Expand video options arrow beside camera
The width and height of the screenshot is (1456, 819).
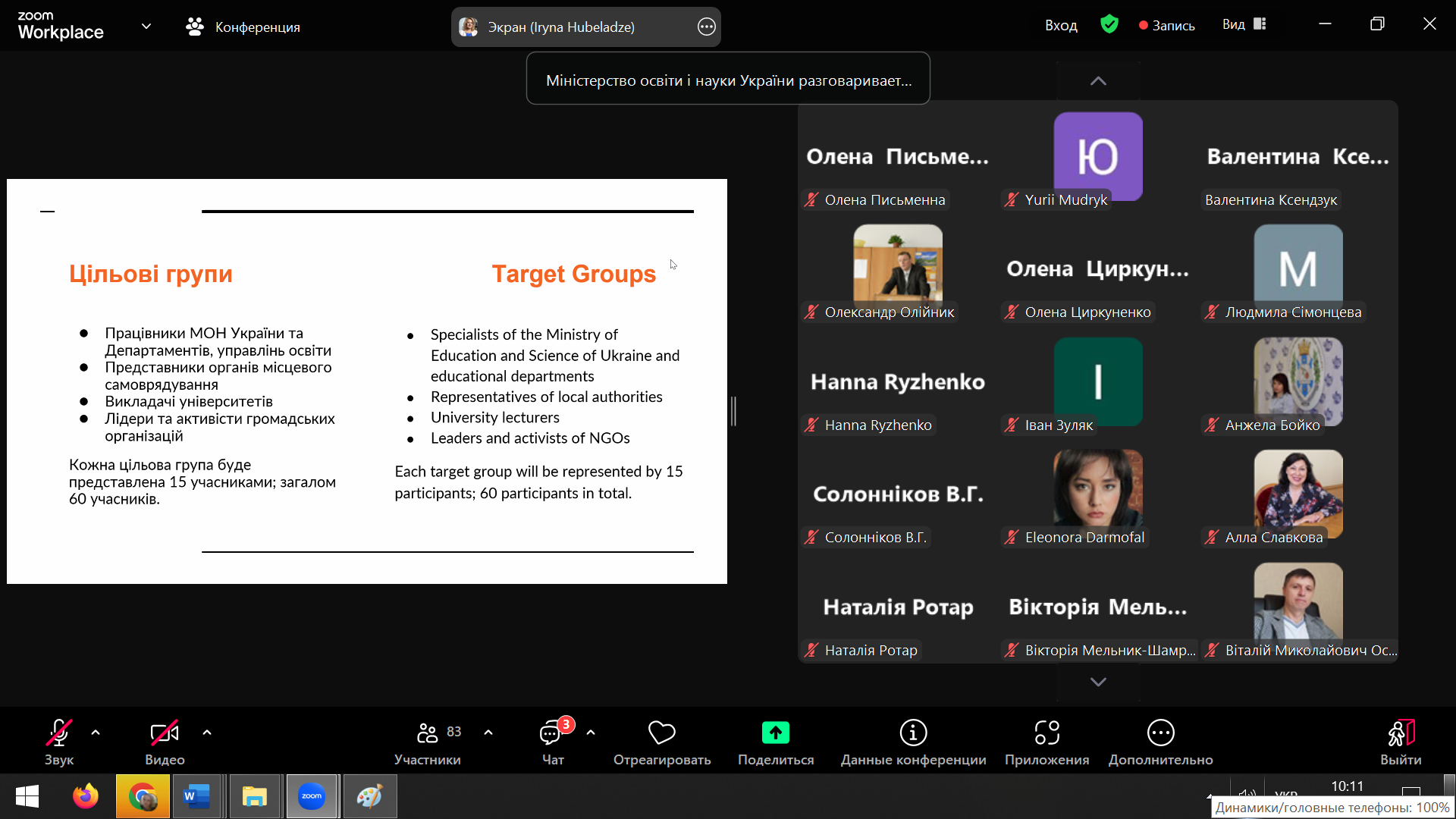[207, 733]
